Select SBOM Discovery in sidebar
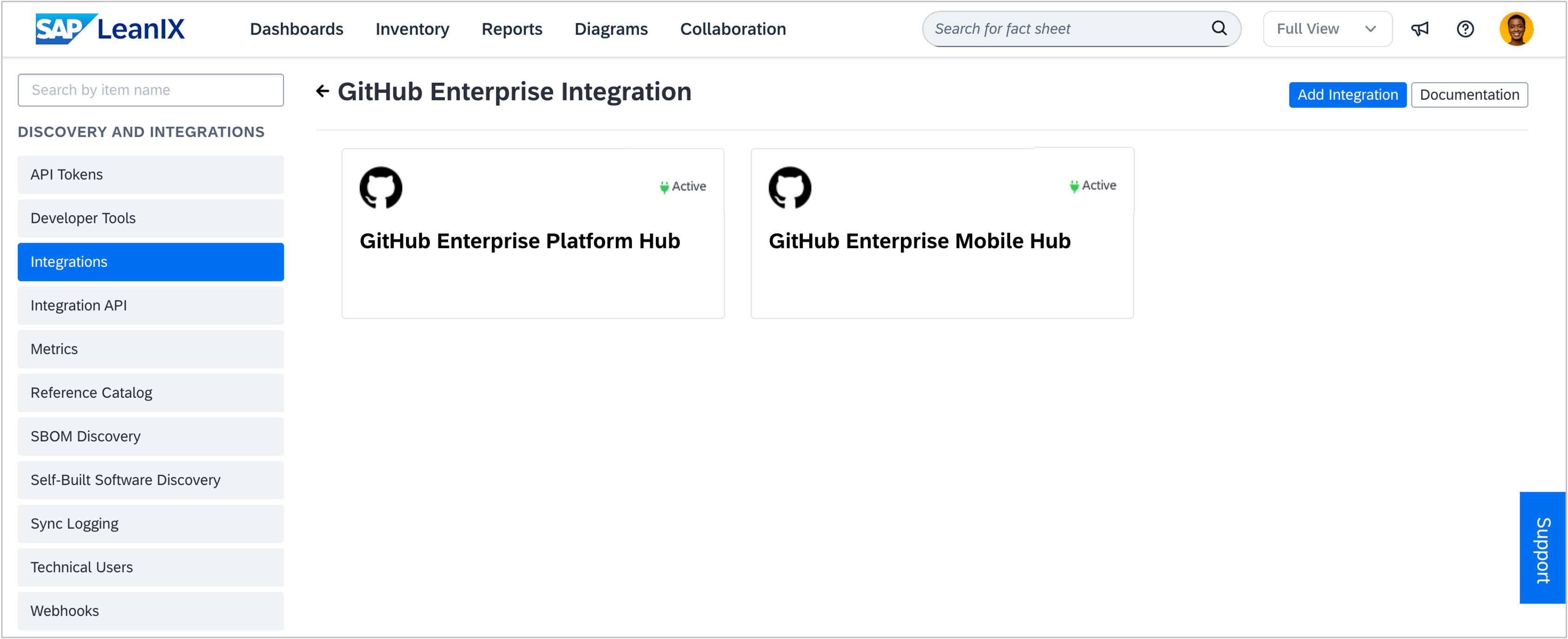 tap(151, 436)
